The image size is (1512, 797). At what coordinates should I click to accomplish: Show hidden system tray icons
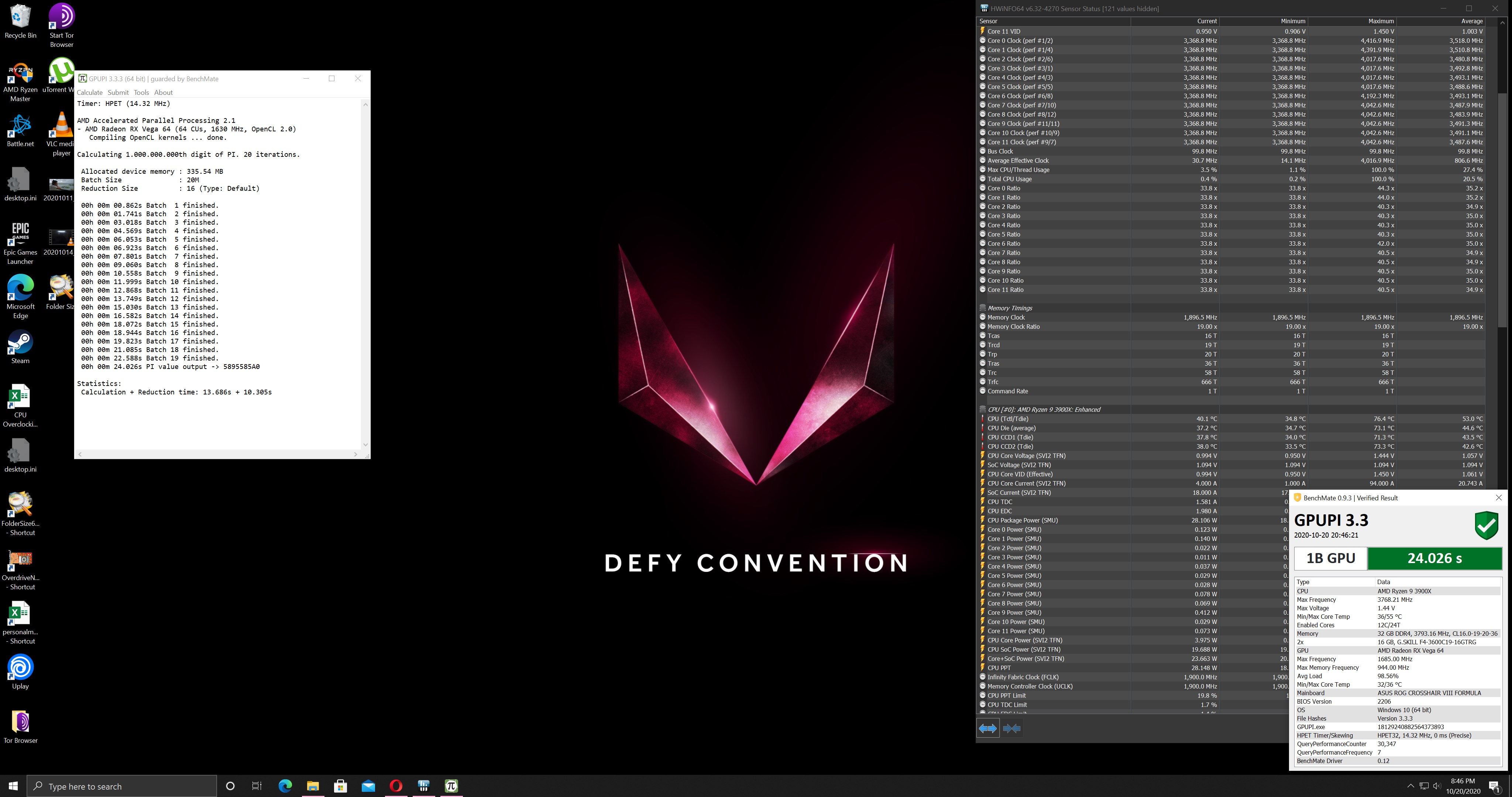coord(1410,786)
